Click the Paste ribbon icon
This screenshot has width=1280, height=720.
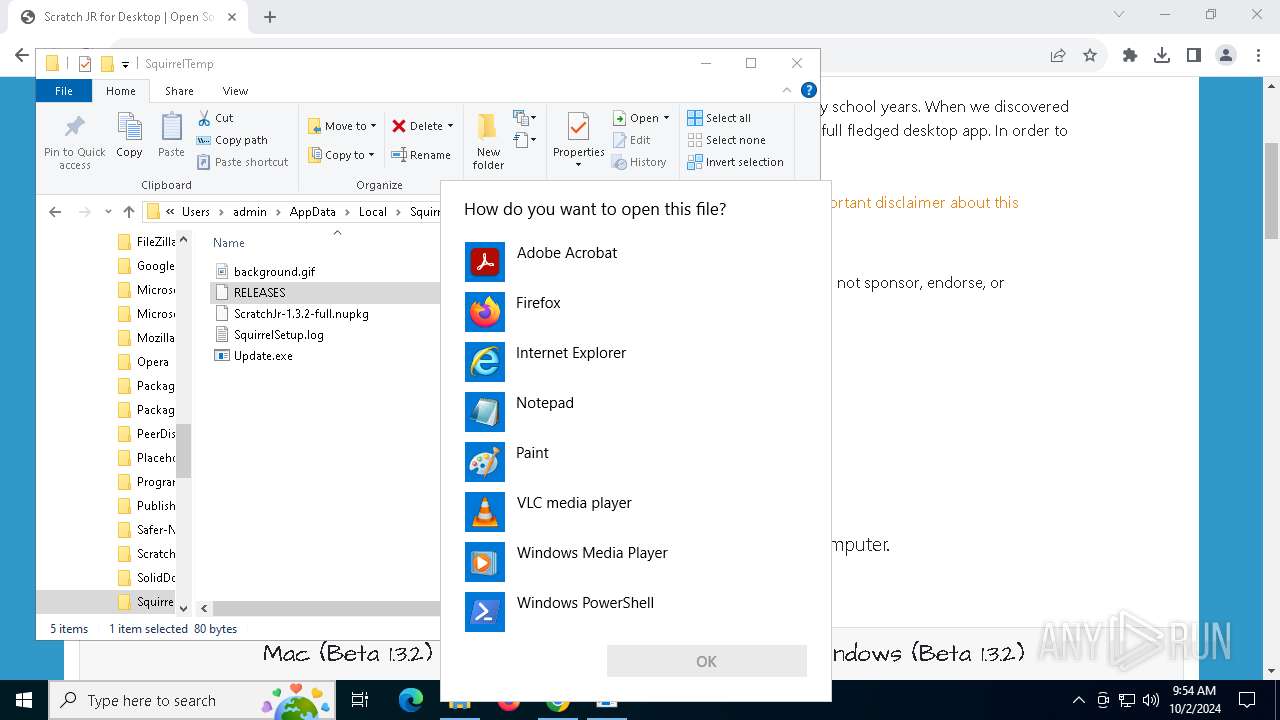click(171, 135)
